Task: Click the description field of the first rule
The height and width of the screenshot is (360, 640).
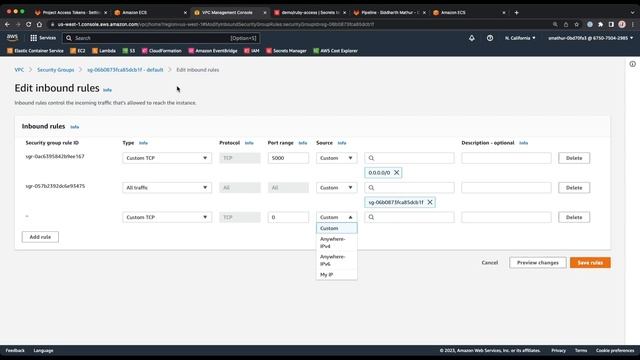Action: (x=506, y=158)
